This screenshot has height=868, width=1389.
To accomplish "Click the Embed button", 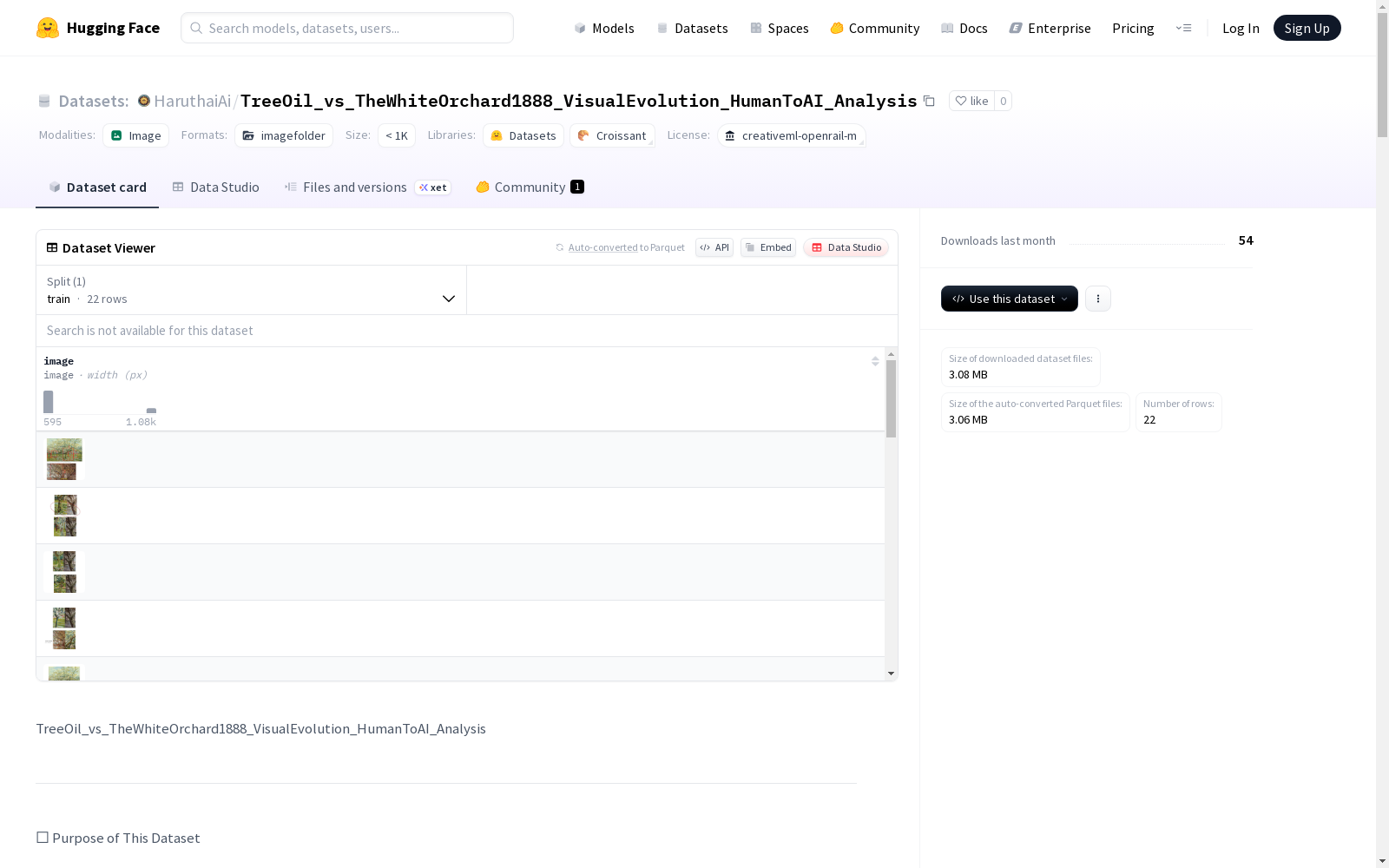I will click(x=768, y=247).
